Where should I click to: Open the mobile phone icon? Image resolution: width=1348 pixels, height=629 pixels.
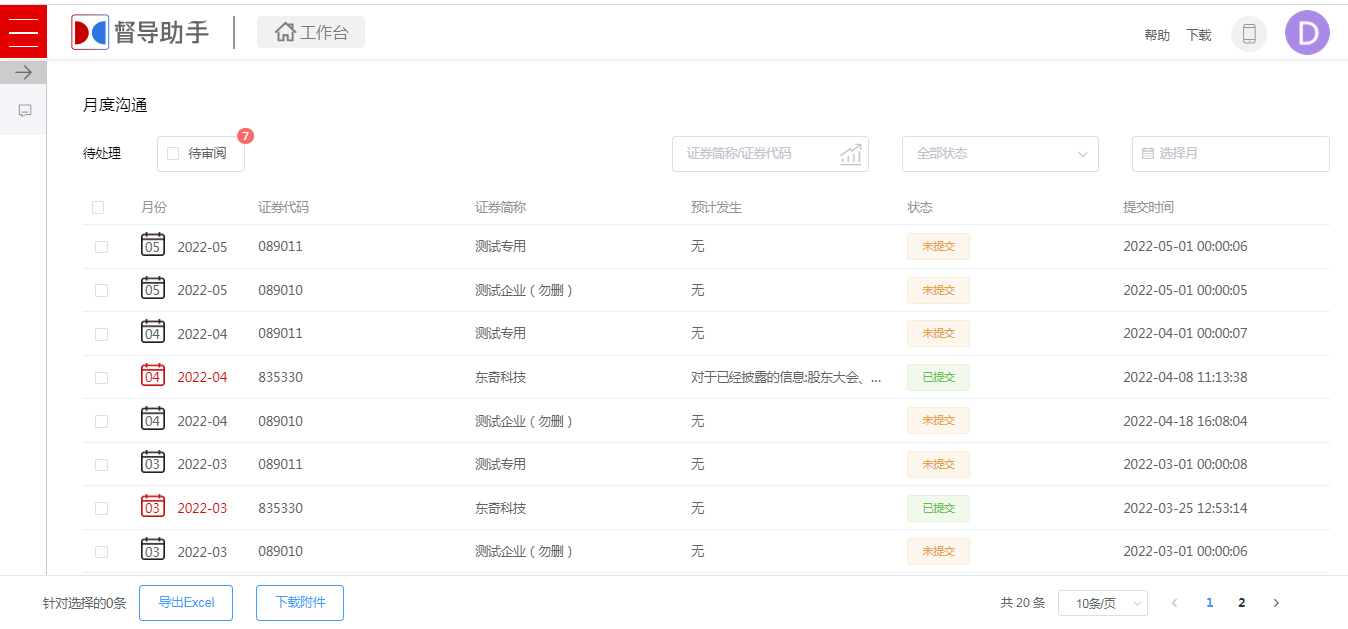(1249, 34)
